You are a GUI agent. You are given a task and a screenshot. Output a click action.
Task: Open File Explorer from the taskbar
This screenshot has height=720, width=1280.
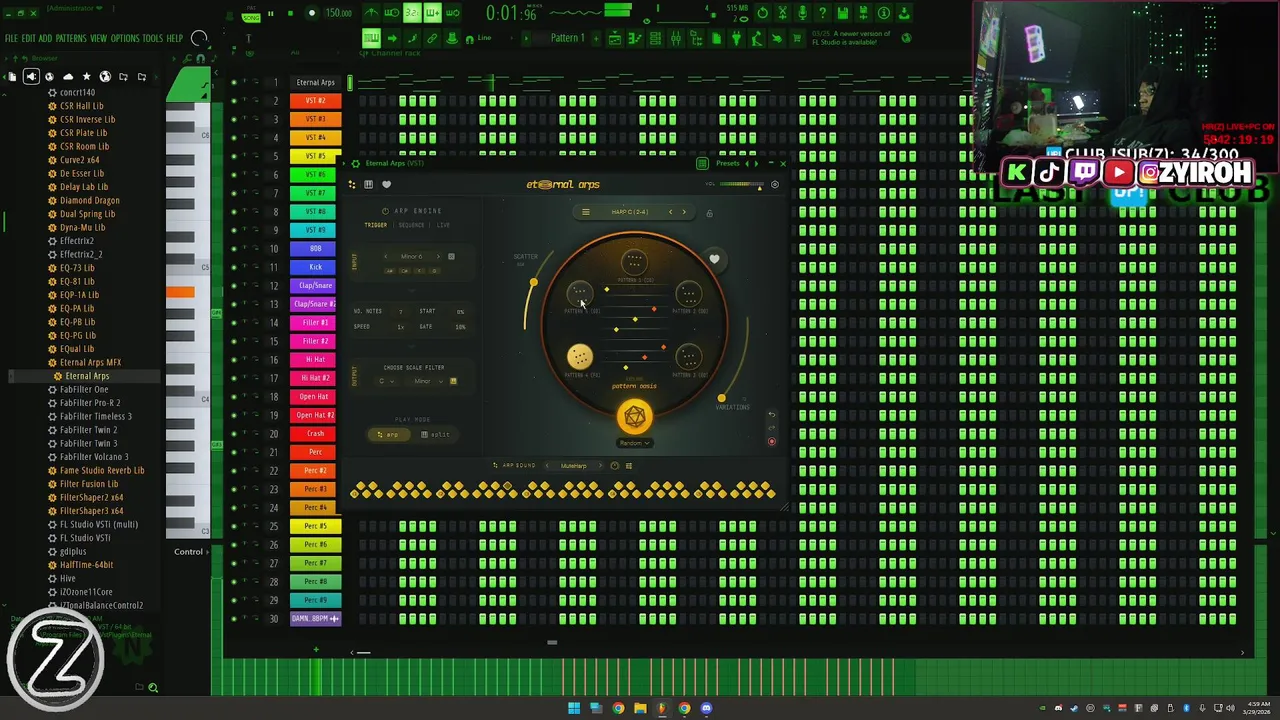pyautogui.click(x=640, y=708)
